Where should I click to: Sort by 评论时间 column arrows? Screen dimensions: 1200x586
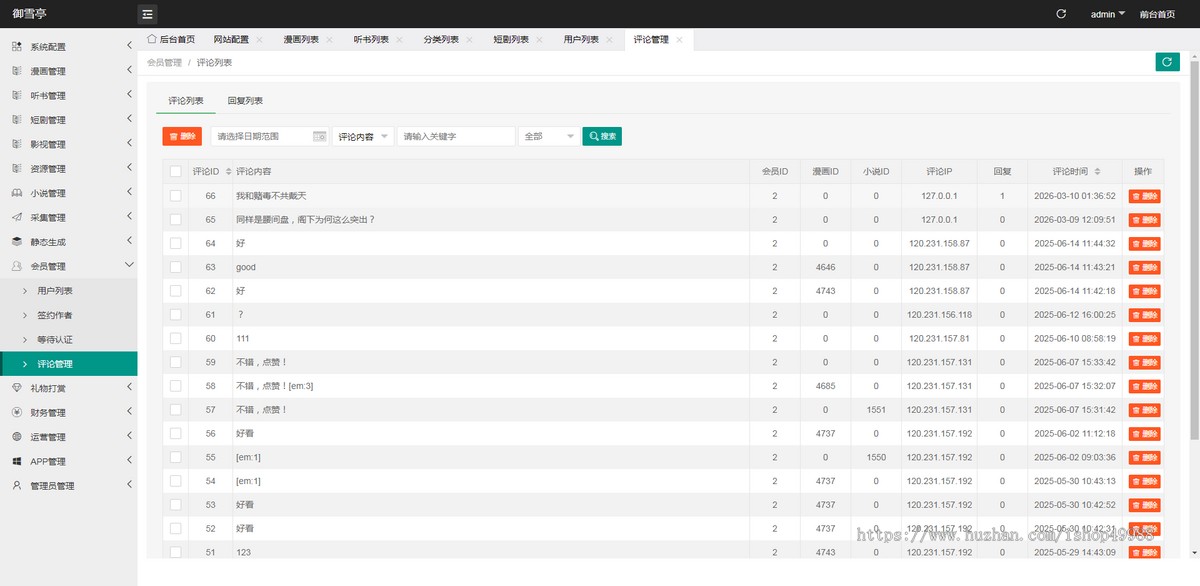click(1097, 172)
